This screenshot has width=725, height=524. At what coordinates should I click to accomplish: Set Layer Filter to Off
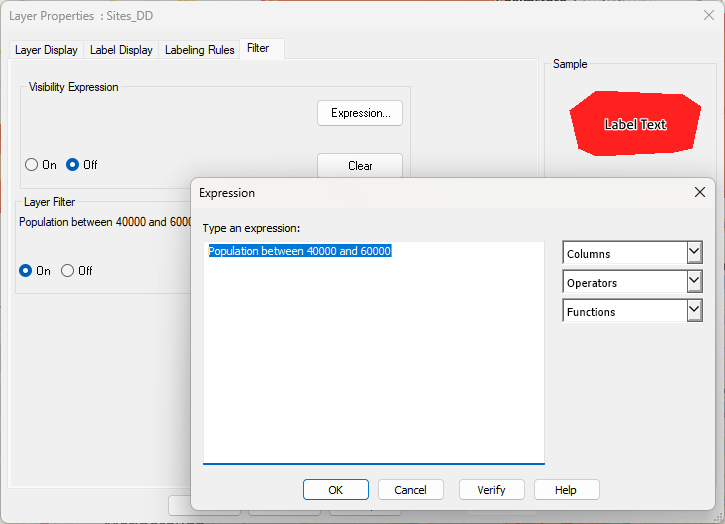pos(68,271)
